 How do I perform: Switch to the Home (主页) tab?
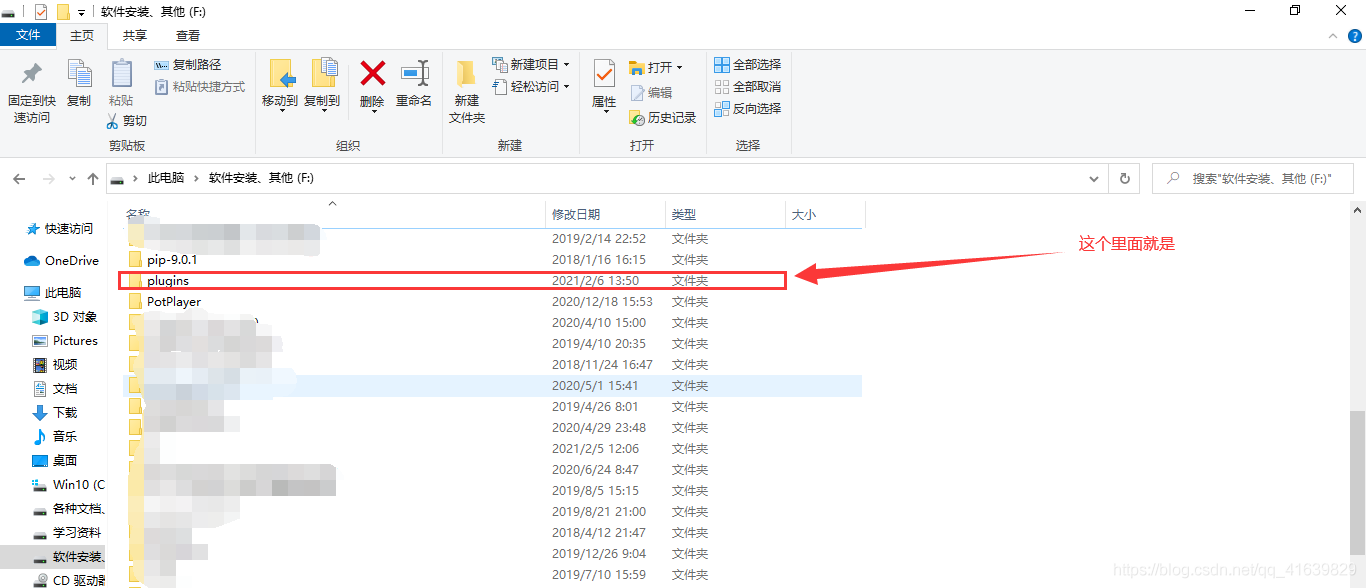tap(82, 35)
